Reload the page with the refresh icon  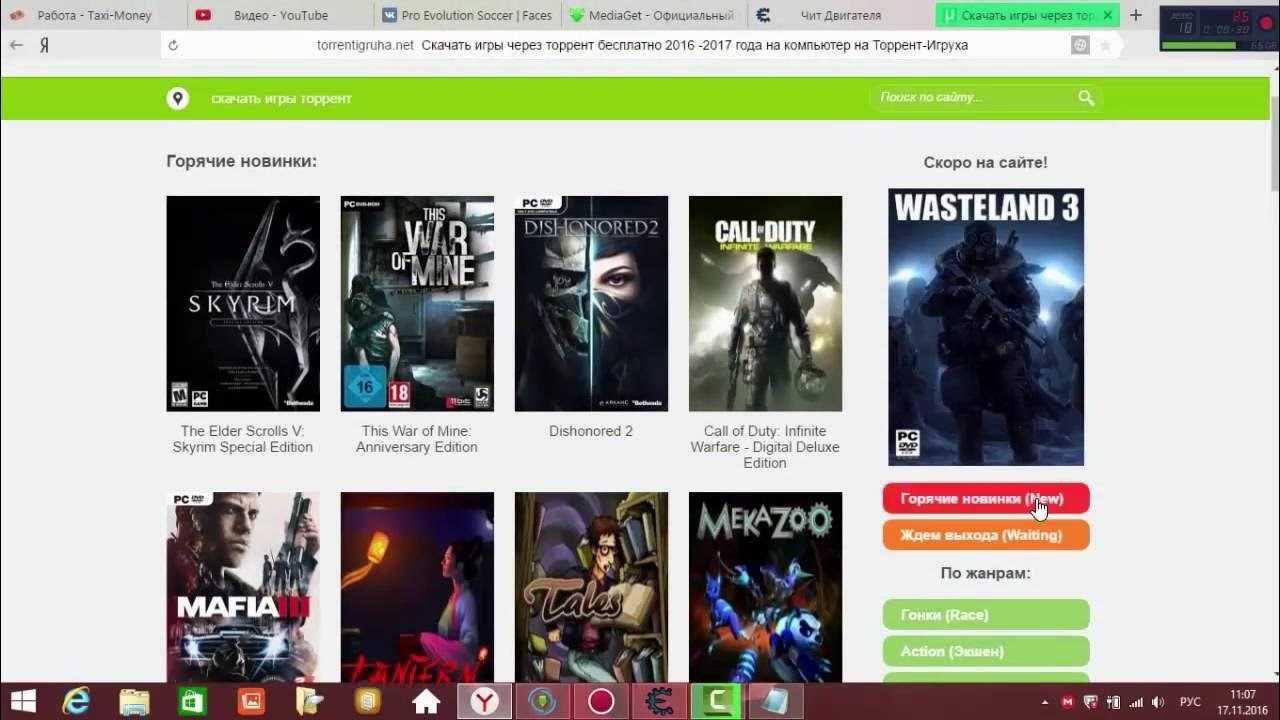click(x=174, y=45)
